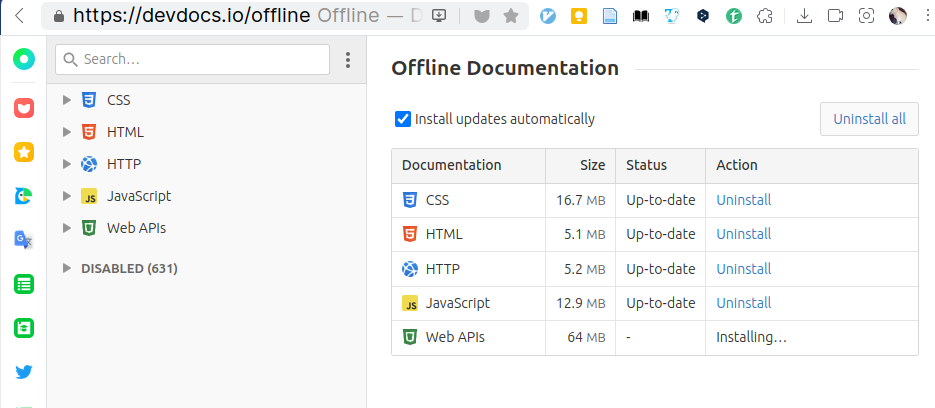Uninstall the JavaScript documentation
935x408 pixels.
[744, 303]
